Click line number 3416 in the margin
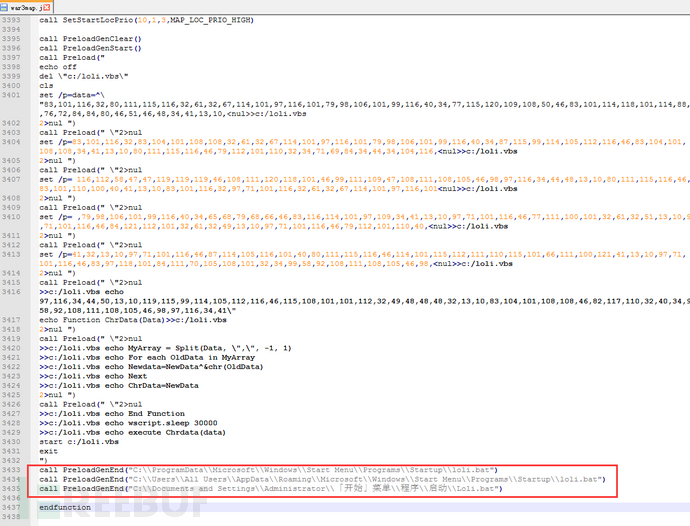The height and width of the screenshot is (526, 690). 11,292
